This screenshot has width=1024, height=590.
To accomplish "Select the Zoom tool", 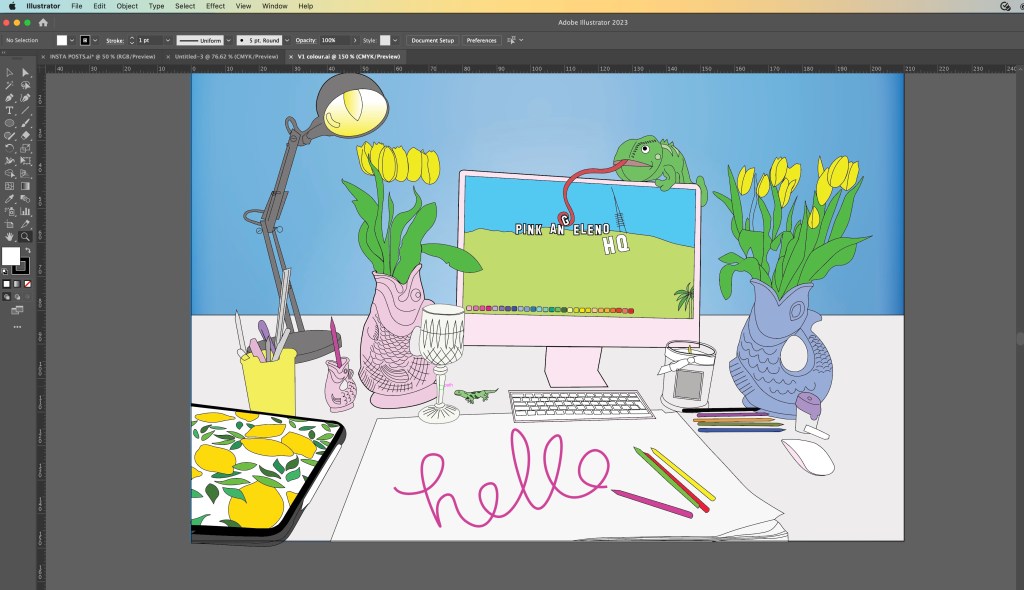I will [x=26, y=237].
